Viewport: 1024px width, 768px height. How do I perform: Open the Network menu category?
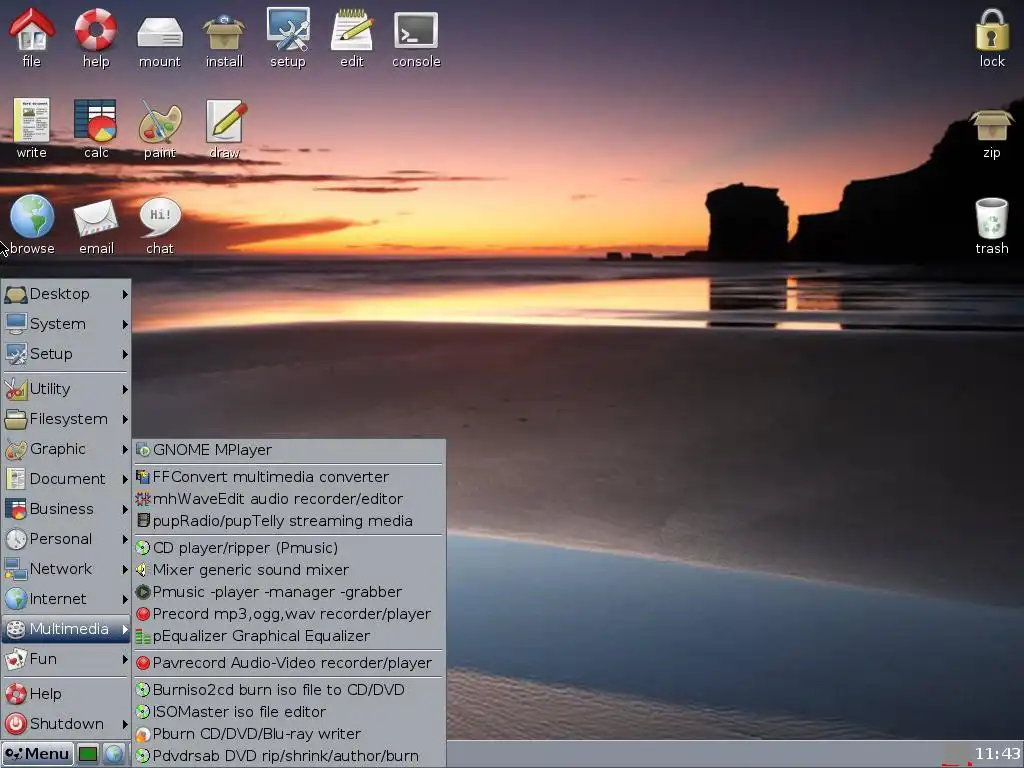(x=66, y=569)
